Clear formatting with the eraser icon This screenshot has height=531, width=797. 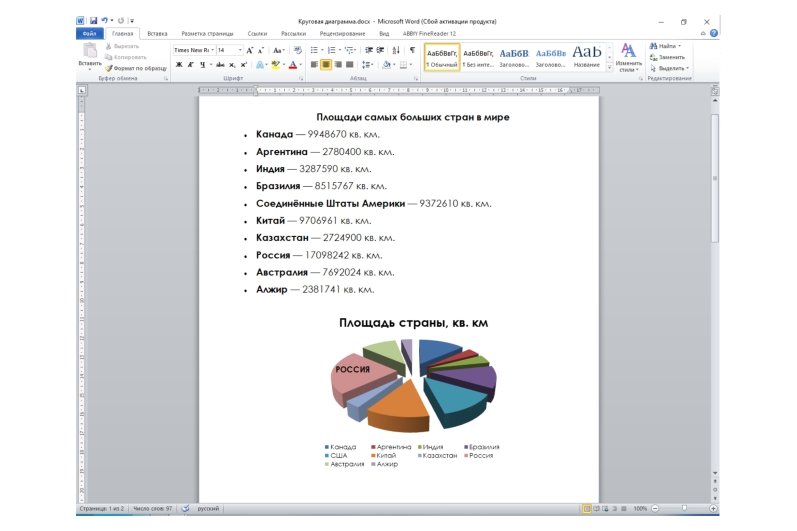[298, 50]
